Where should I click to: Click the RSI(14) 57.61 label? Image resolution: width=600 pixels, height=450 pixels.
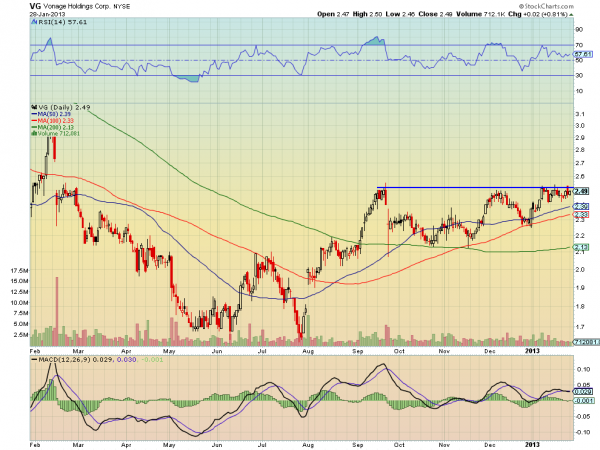(x=62, y=22)
